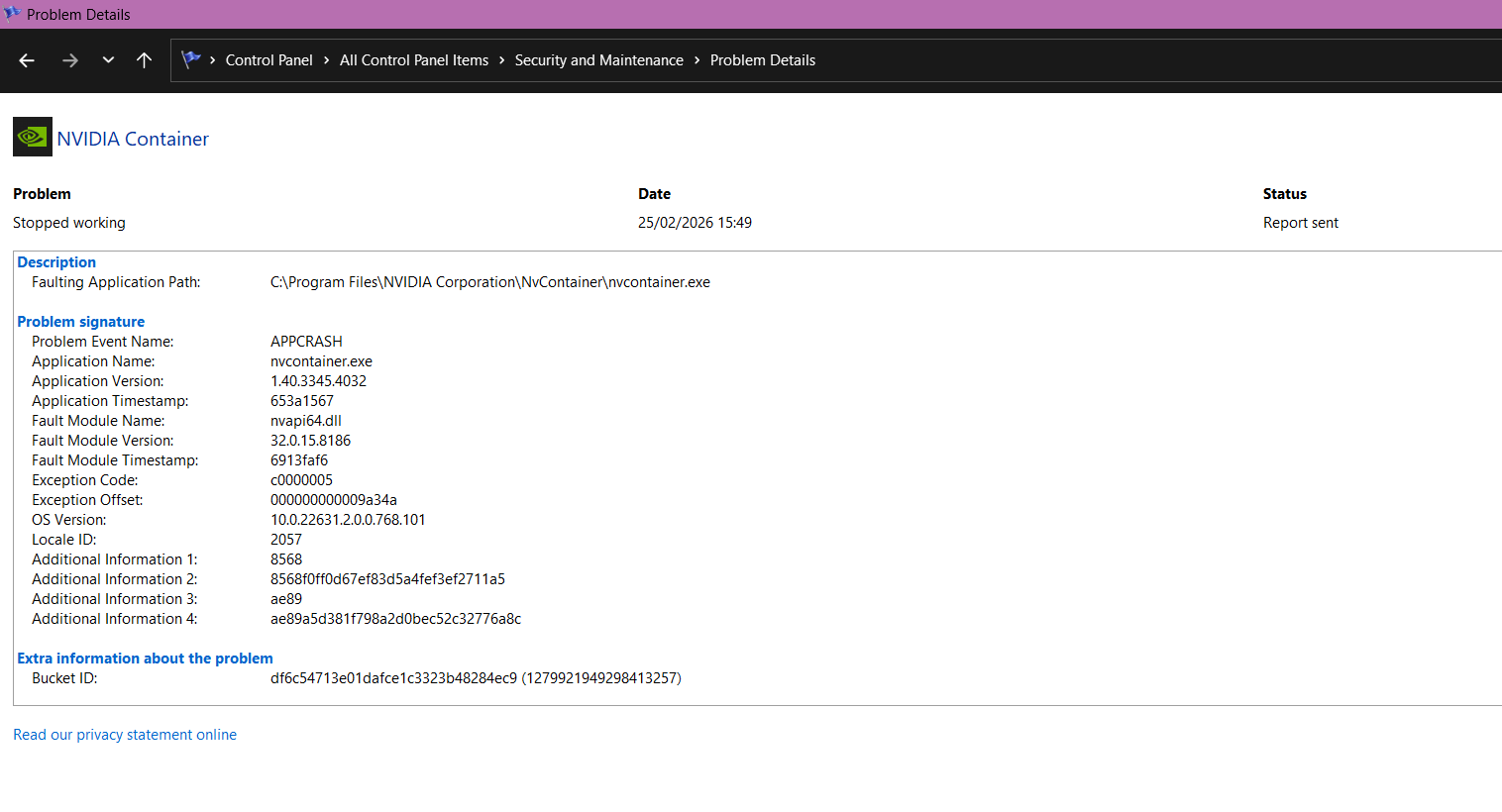Select locale ID 2057
The width and height of the screenshot is (1502, 812).
click(x=286, y=540)
